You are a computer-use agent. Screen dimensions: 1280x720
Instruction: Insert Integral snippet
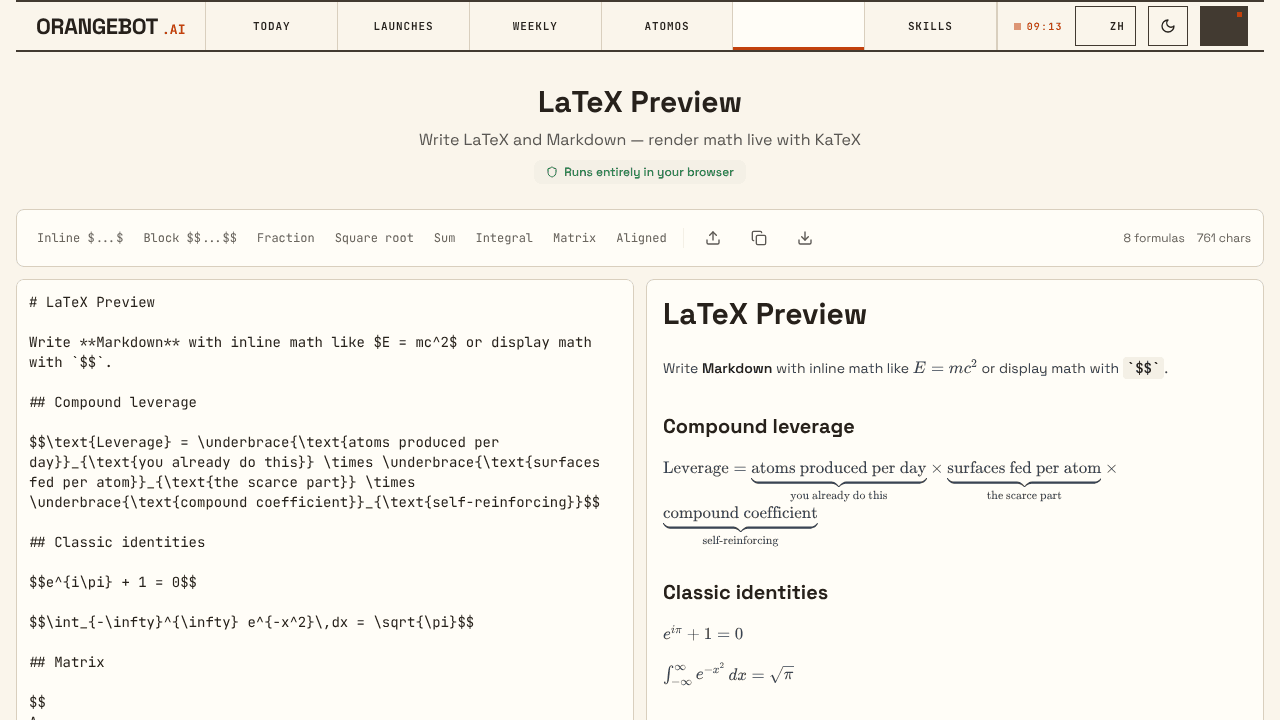click(504, 238)
